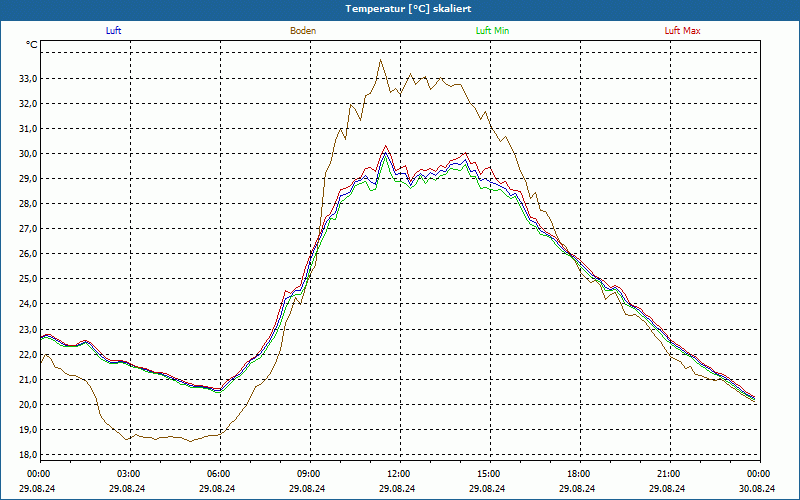The width and height of the screenshot is (800, 500).
Task: Click the '28,0' y-axis value
Action: [28, 204]
